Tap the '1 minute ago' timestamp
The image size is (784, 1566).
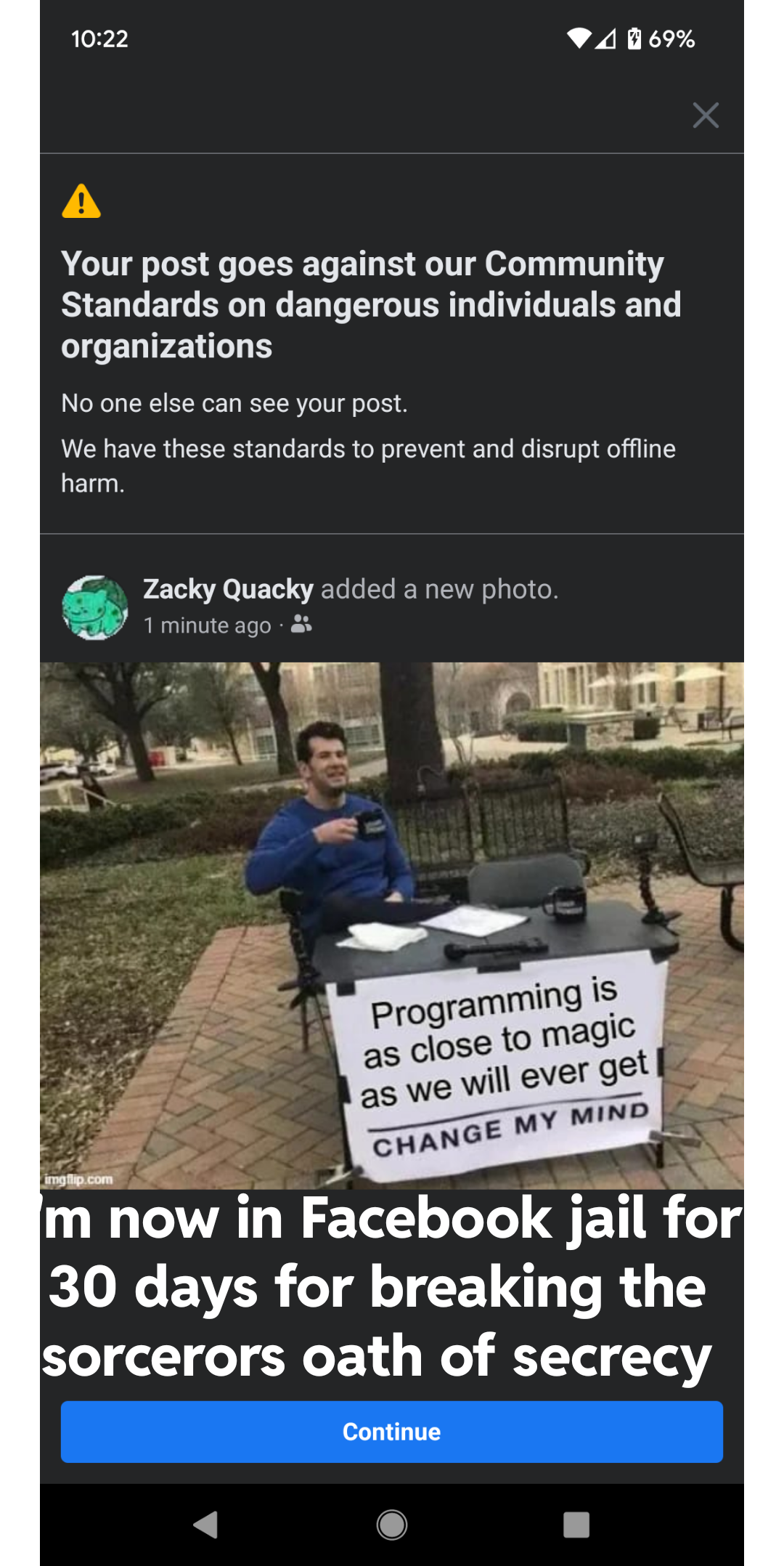pyautogui.click(x=207, y=625)
